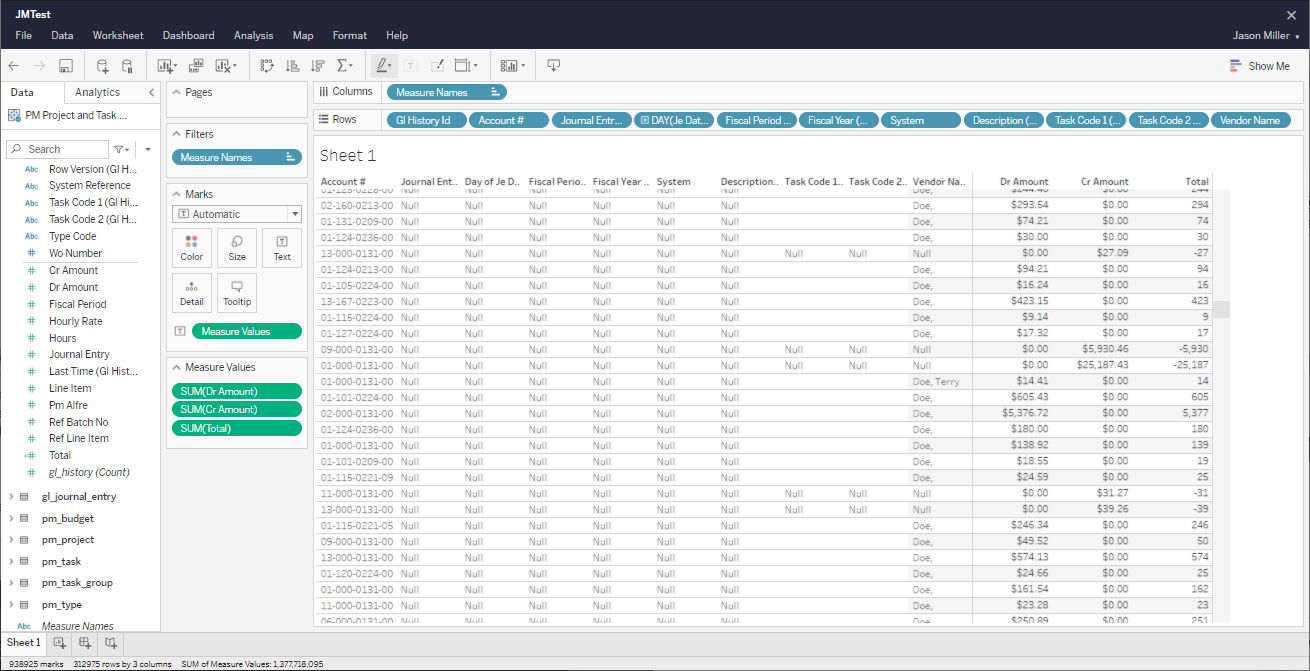
Task: Collapse the Data side pane
Action: 151,92
